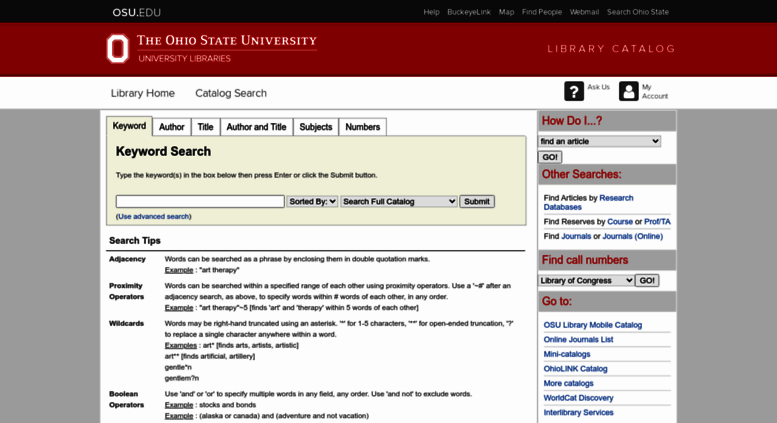777x423 pixels.
Task: Switch to the Author and Title tab
Action: tap(256, 127)
